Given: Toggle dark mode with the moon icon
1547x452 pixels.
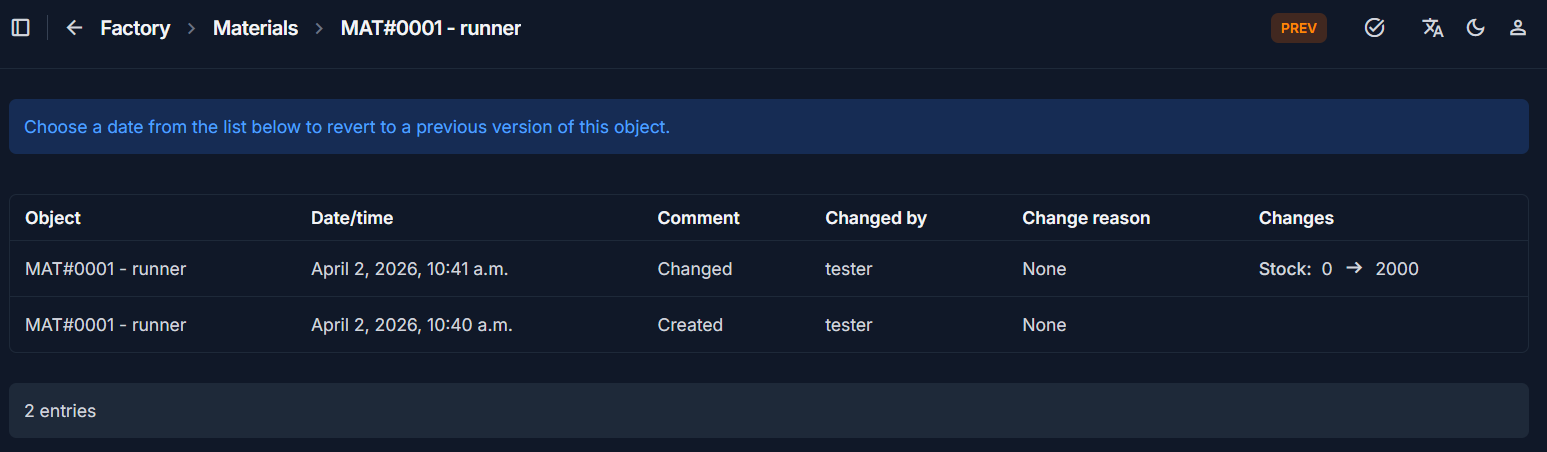Looking at the screenshot, I should click(x=1476, y=28).
